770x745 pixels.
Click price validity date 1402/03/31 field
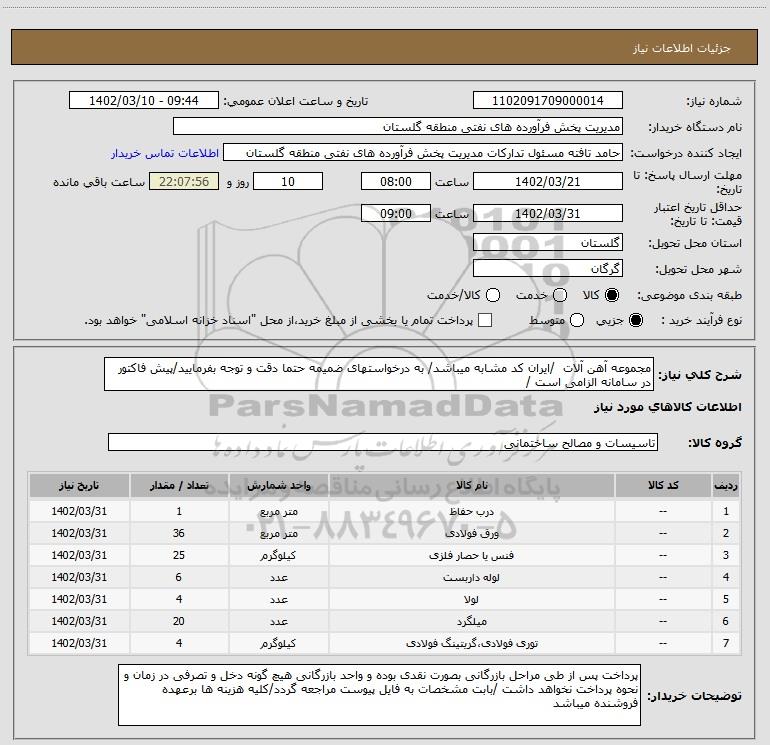pyautogui.click(x=548, y=213)
